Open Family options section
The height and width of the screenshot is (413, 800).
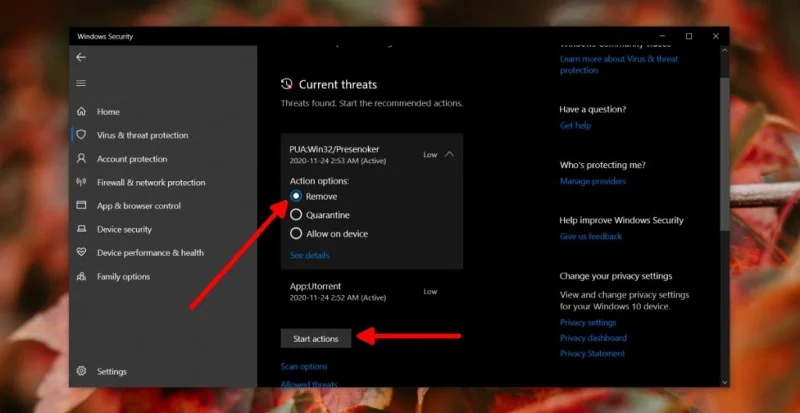123,276
